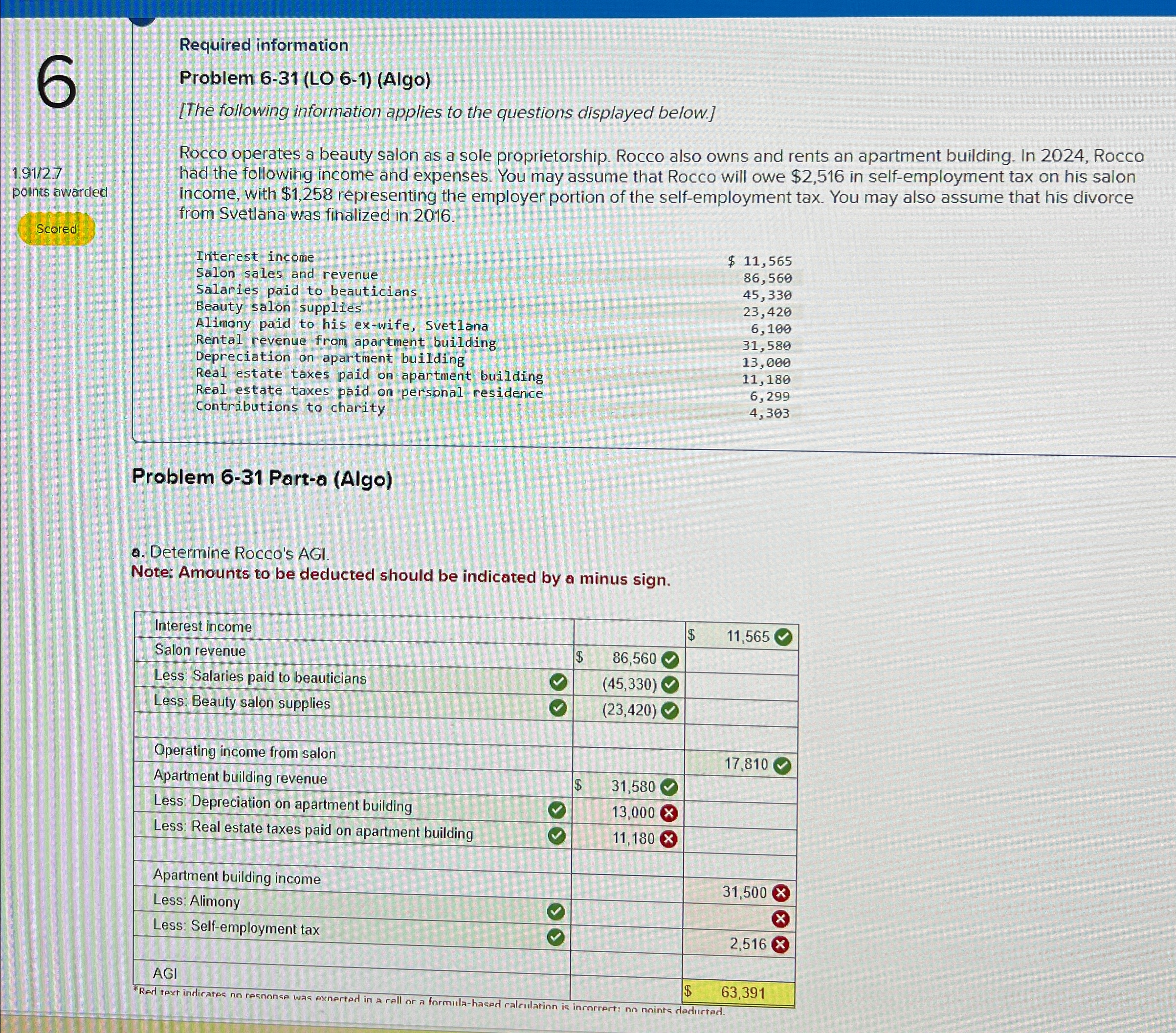The image size is (1176, 1033).
Task: Click the red X on the blank Alimony amount row
Action: (x=781, y=919)
